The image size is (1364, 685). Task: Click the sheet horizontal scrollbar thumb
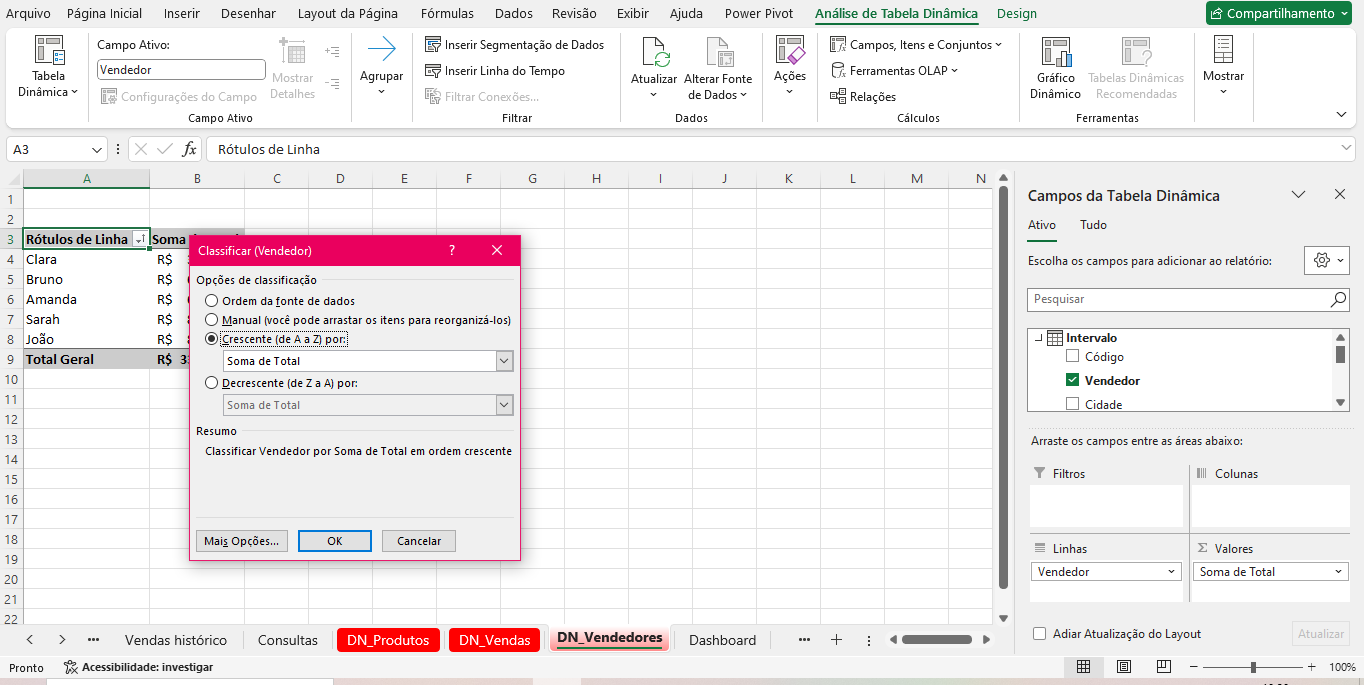(937, 640)
